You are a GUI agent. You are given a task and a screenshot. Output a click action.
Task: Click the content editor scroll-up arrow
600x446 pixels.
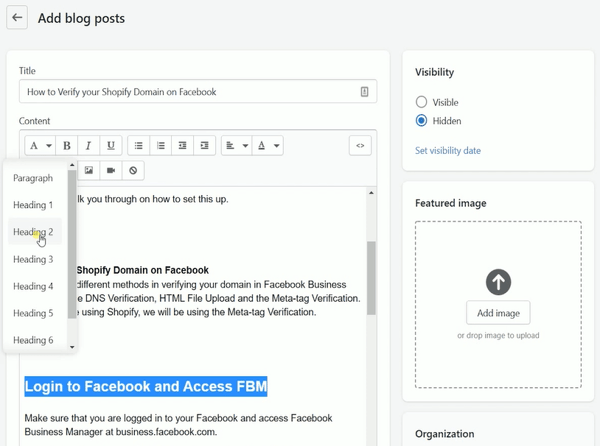[x=371, y=193]
